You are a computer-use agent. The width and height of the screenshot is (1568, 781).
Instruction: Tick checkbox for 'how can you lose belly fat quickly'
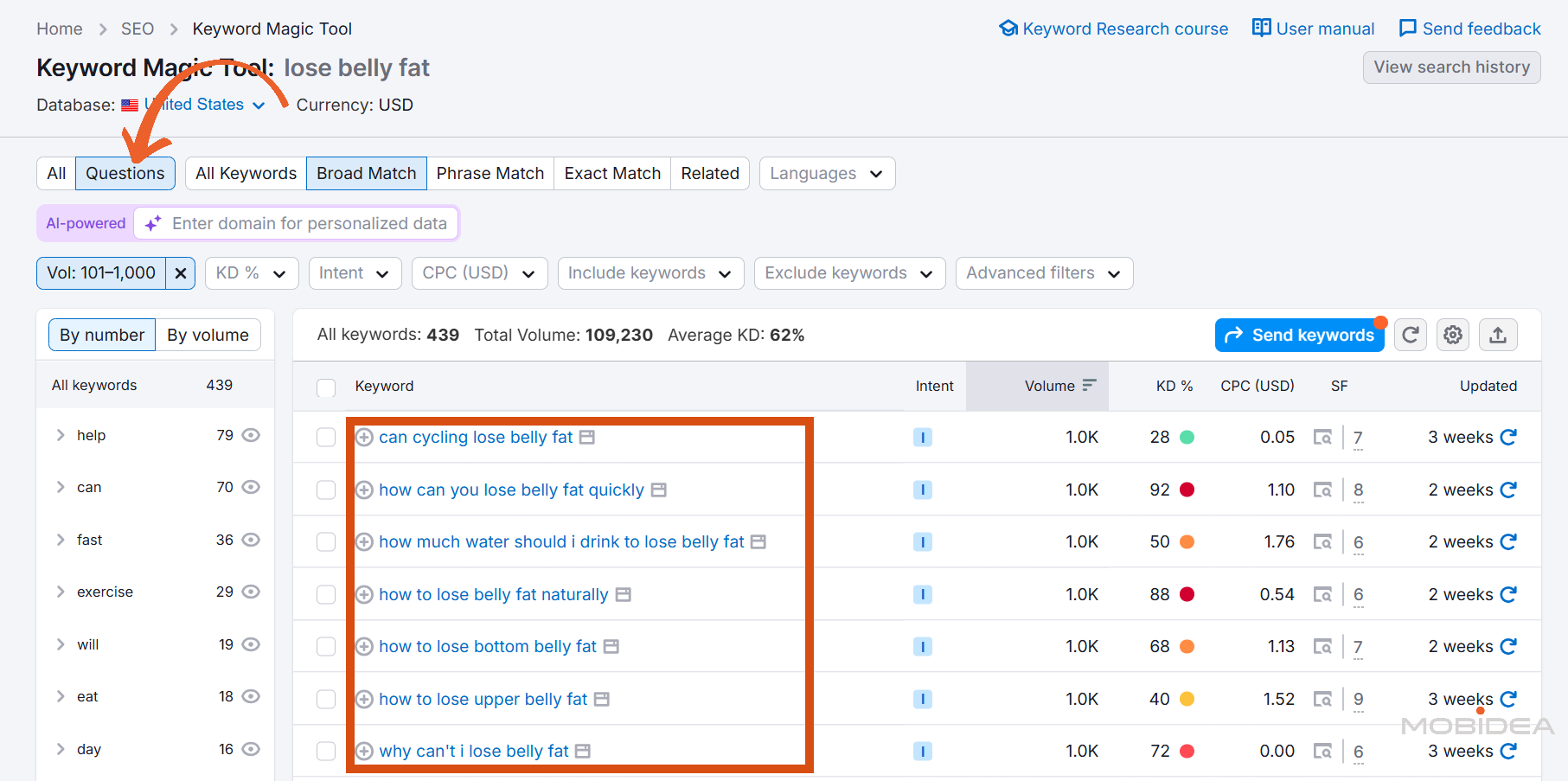pyautogui.click(x=326, y=490)
